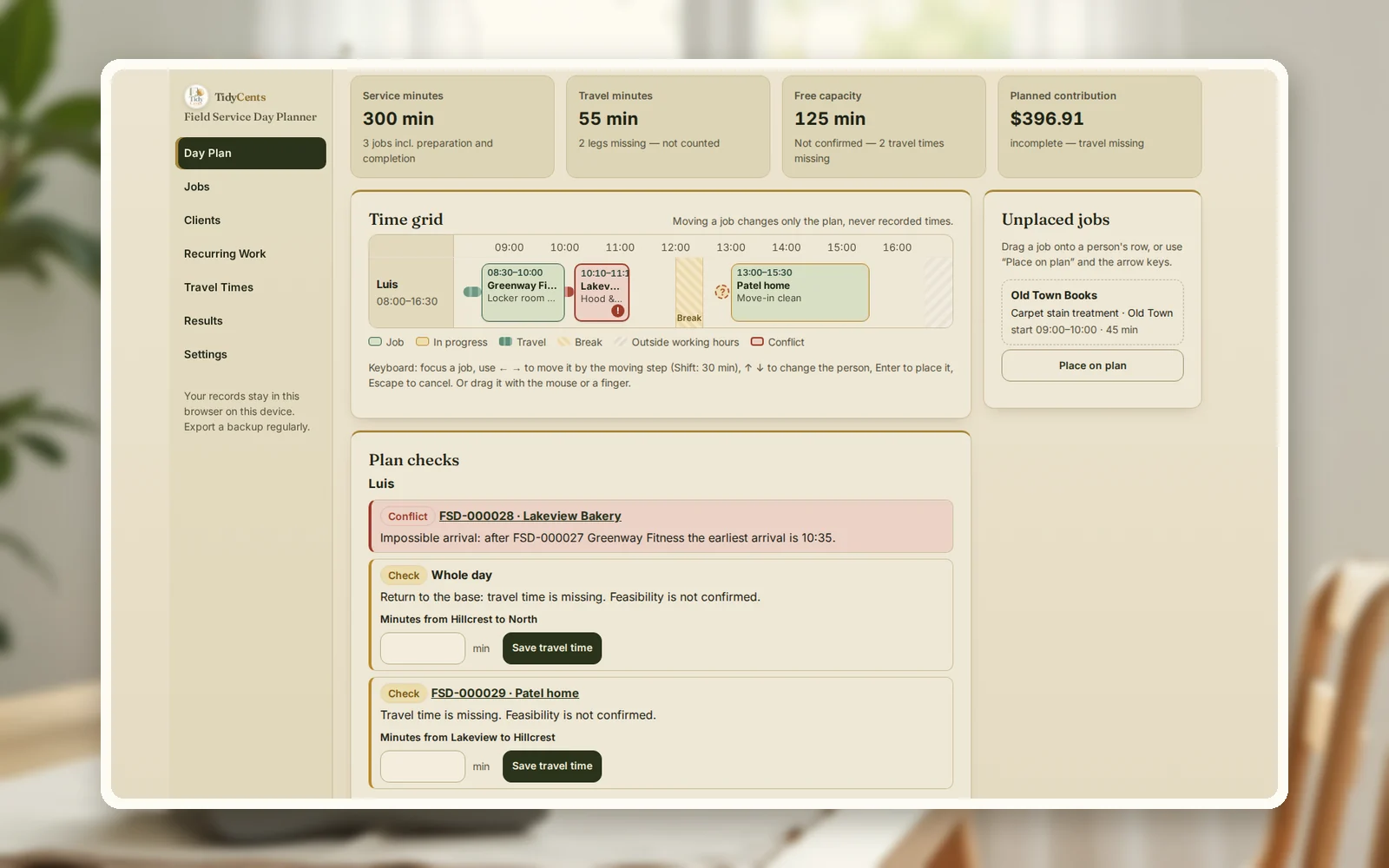This screenshot has height=868, width=1389.
Task: Open Travel Times page
Action: coord(251,287)
